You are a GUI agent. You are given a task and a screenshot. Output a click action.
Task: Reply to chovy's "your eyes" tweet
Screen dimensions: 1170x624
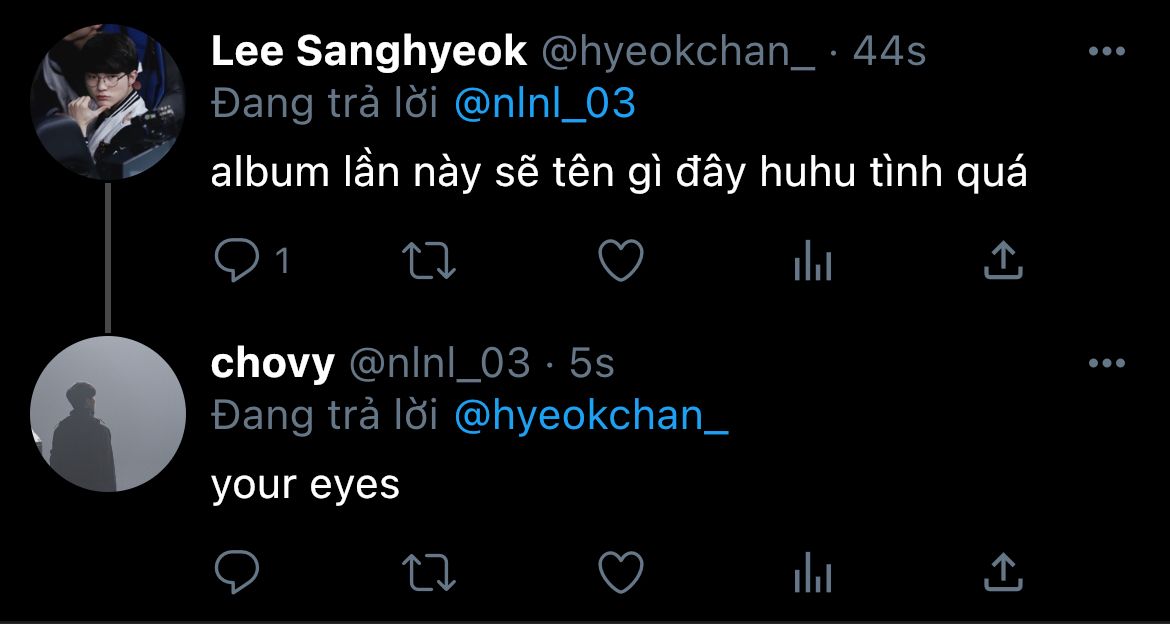[238, 573]
